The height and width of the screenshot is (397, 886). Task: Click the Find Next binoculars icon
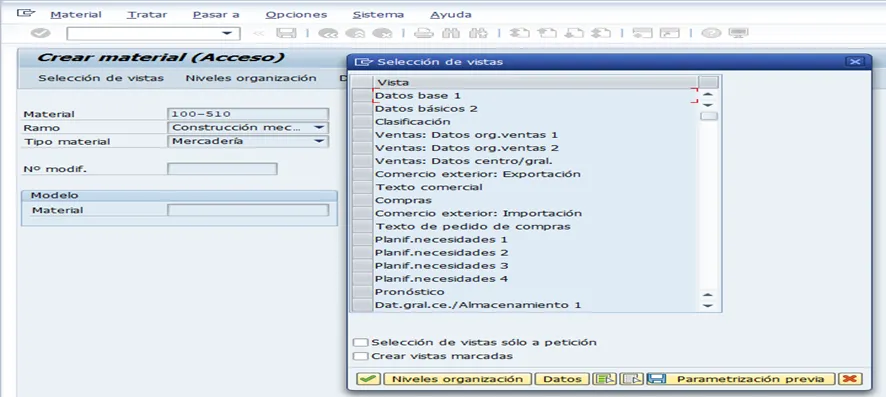pyautogui.click(x=478, y=33)
